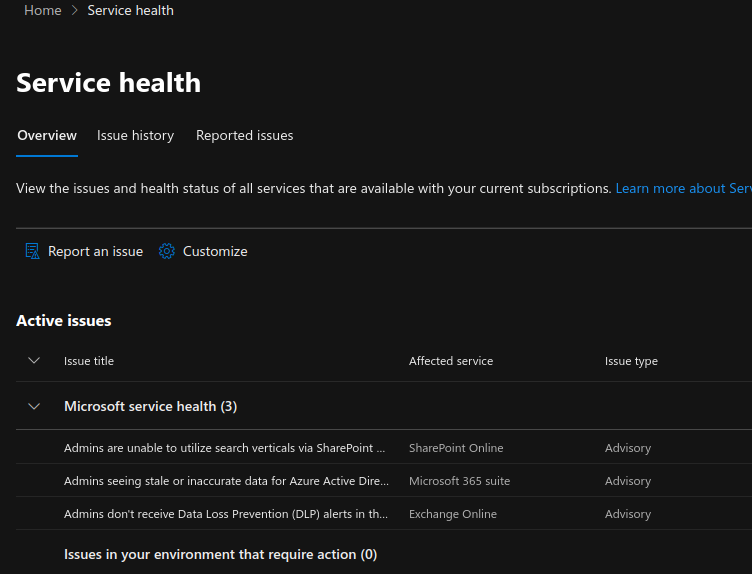
Task: Click the Report an issue label
Action: (x=95, y=251)
